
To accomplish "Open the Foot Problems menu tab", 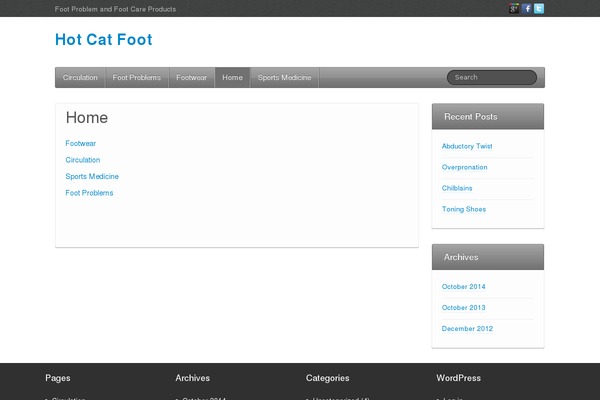I will [x=137, y=77].
